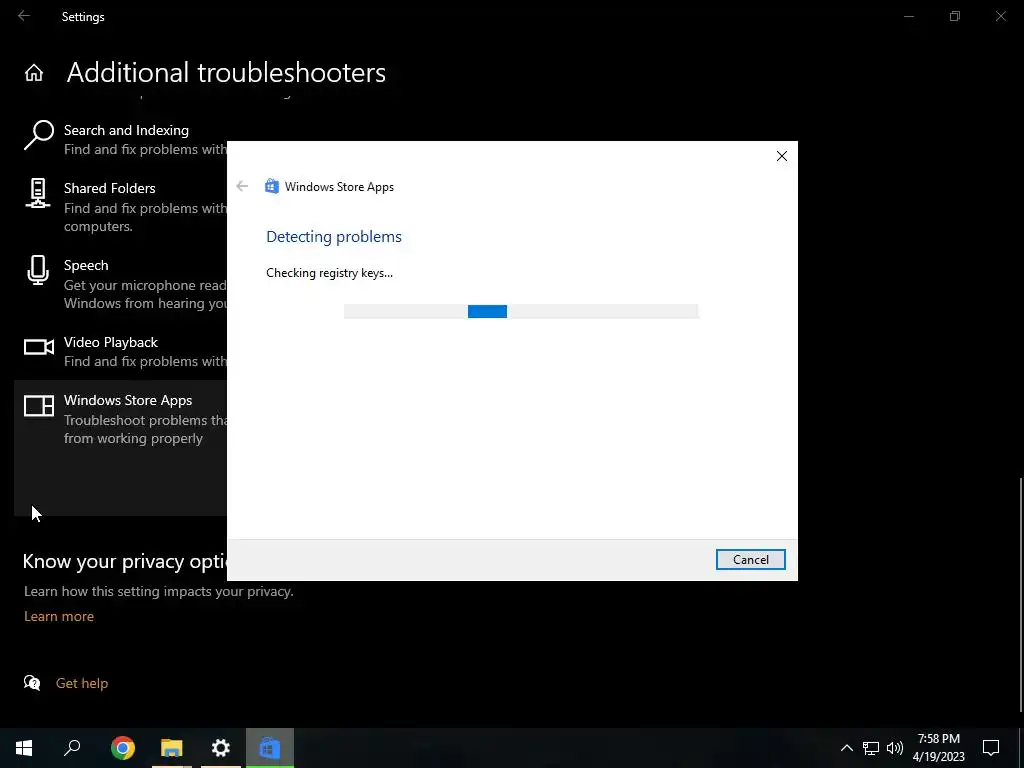Open the taskbar clock and date
The image size is (1024, 768).
938,748
